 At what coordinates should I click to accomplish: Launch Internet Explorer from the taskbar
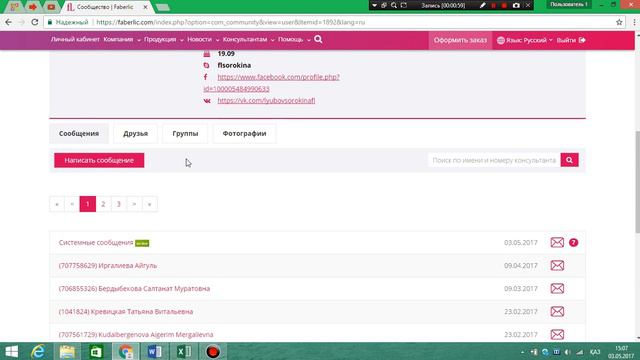pyautogui.click(x=38, y=351)
